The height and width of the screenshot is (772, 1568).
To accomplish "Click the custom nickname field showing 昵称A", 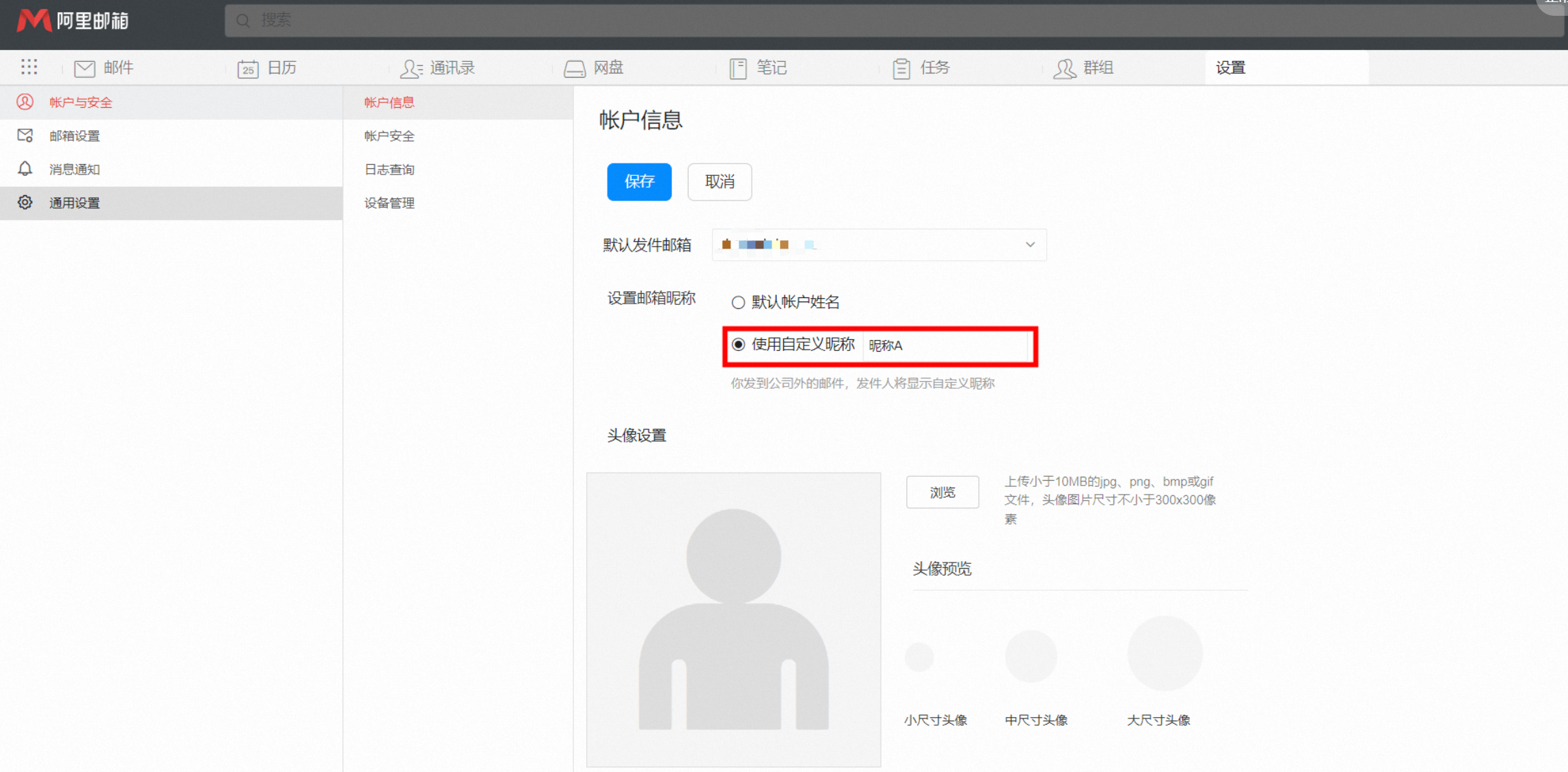I will point(946,345).
